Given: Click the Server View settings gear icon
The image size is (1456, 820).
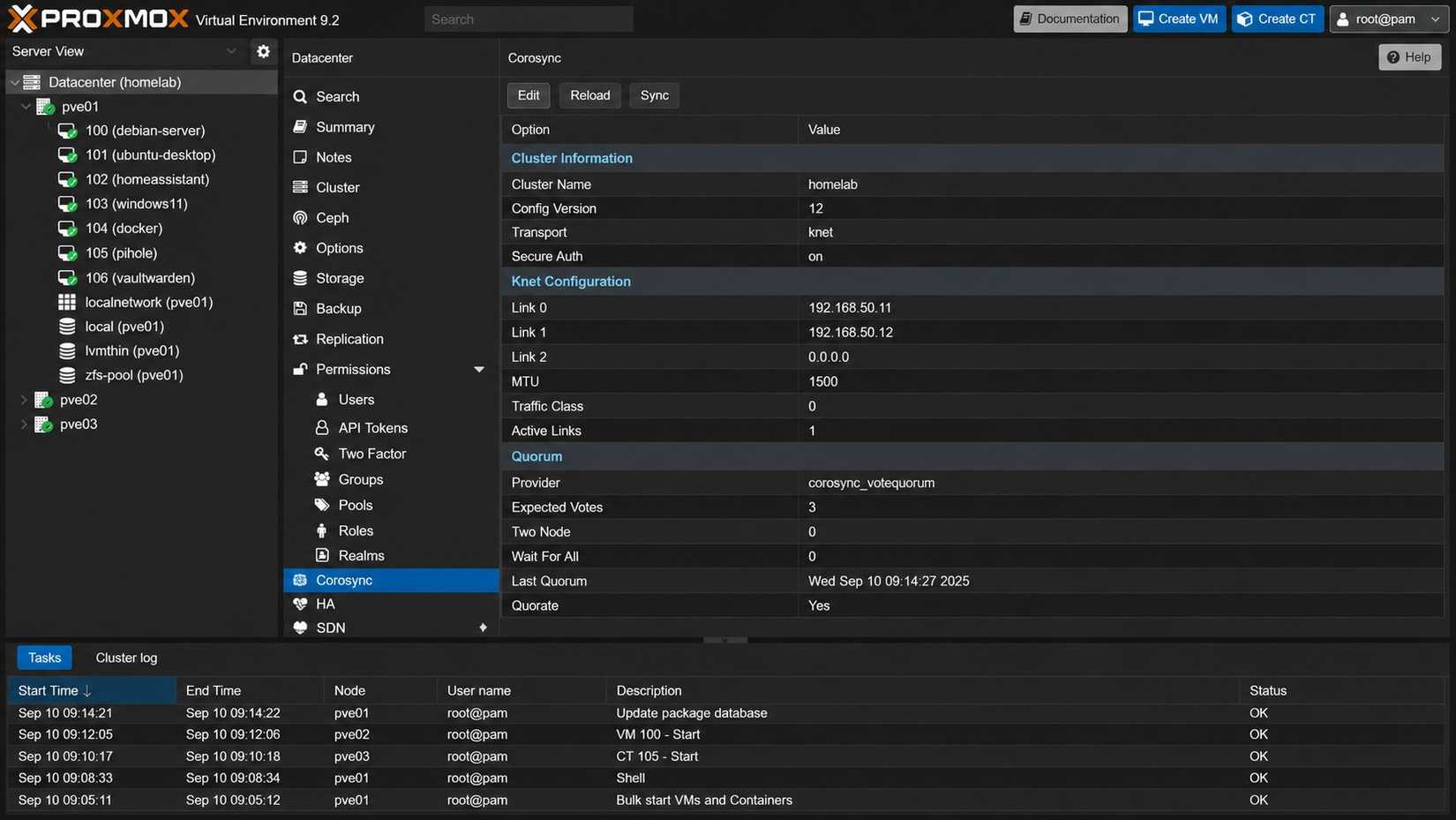Looking at the screenshot, I should (x=263, y=51).
